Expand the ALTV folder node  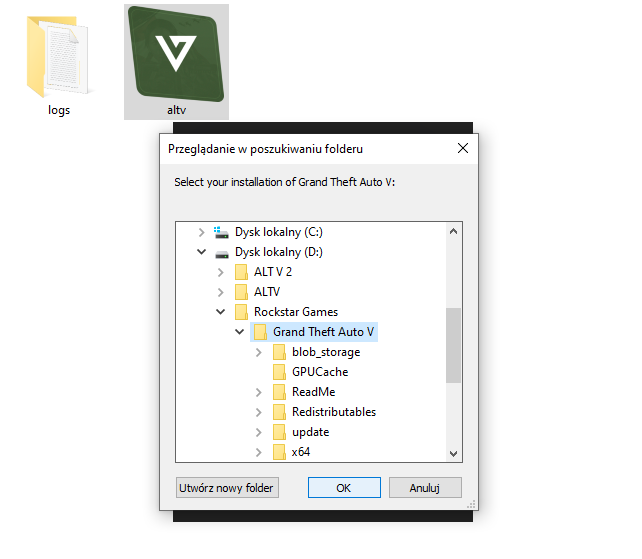(x=221, y=292)
